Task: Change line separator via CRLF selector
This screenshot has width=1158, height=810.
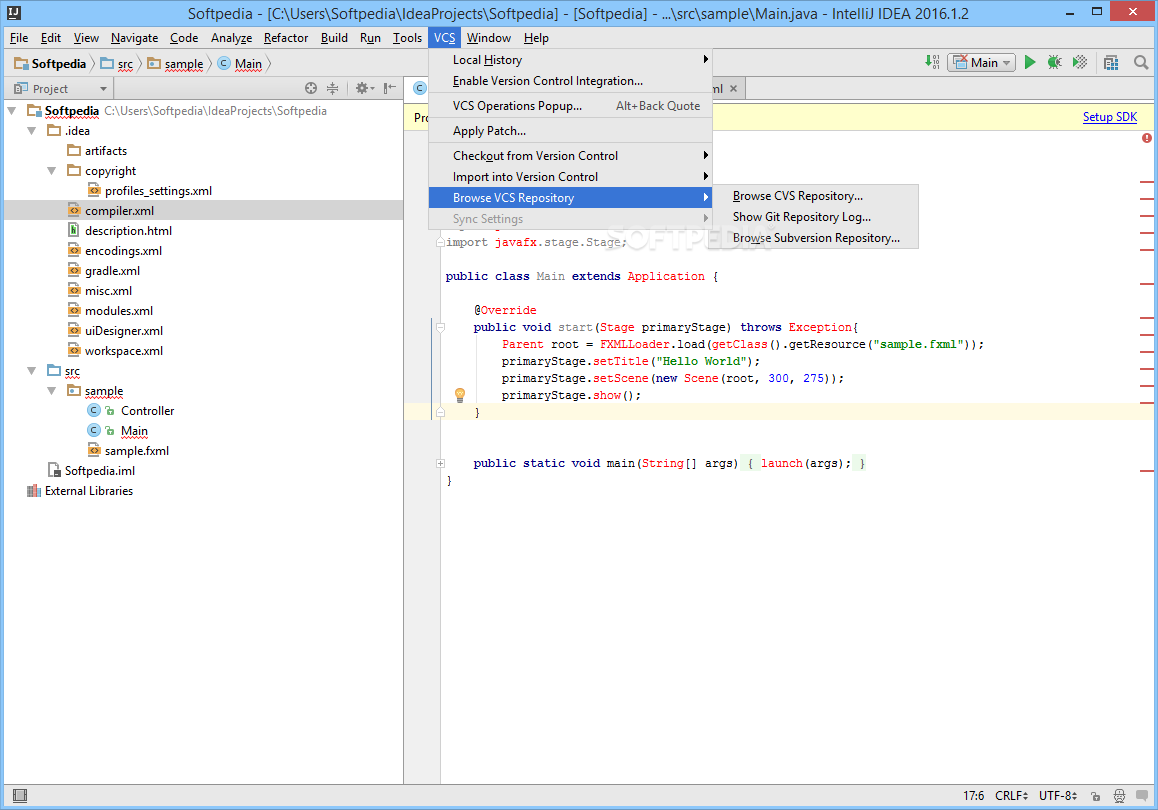Action: [1011, 796]
